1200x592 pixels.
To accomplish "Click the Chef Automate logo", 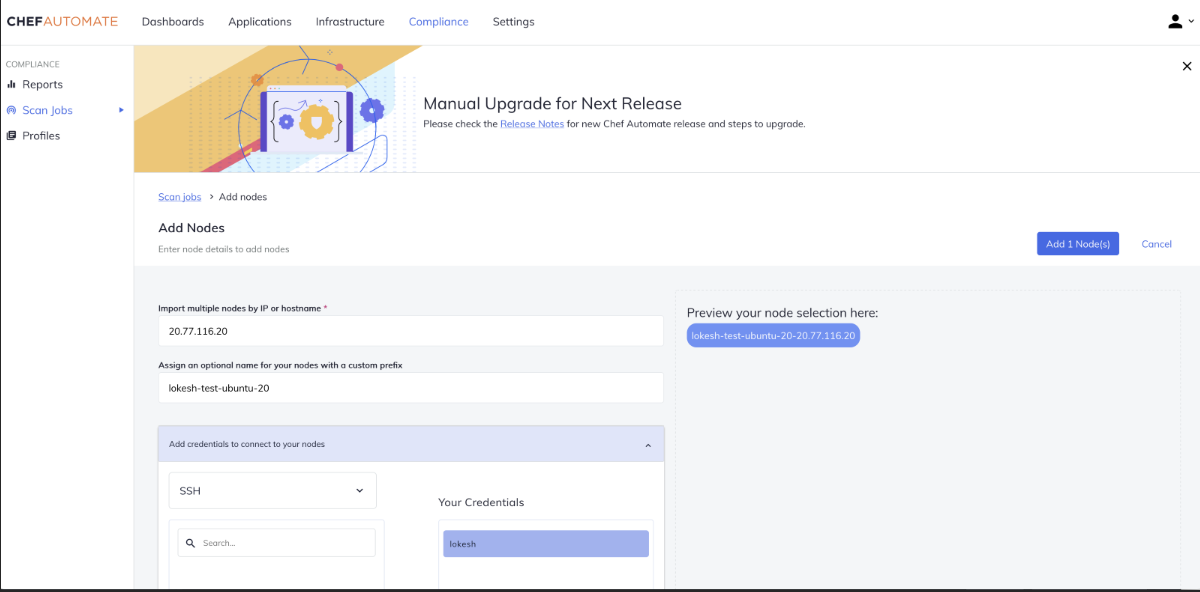I will tap(62, 21).
